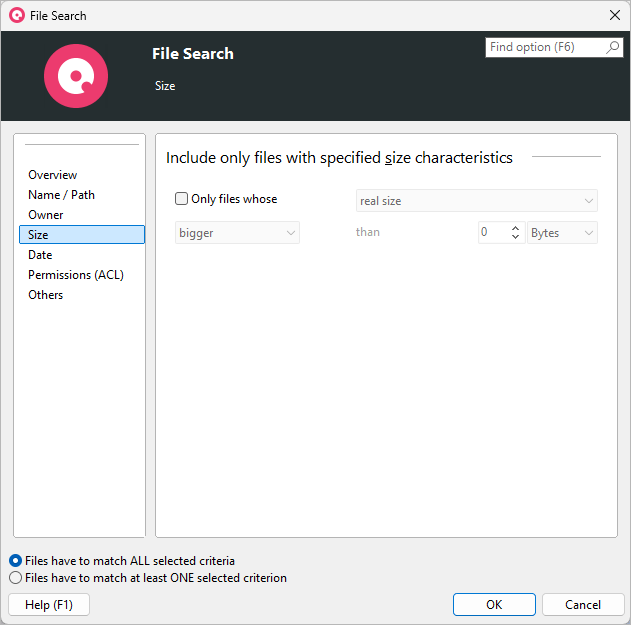Open Permissions (ACL) settings
This screenshot has height=625, width=631.
tap(75, 275)
